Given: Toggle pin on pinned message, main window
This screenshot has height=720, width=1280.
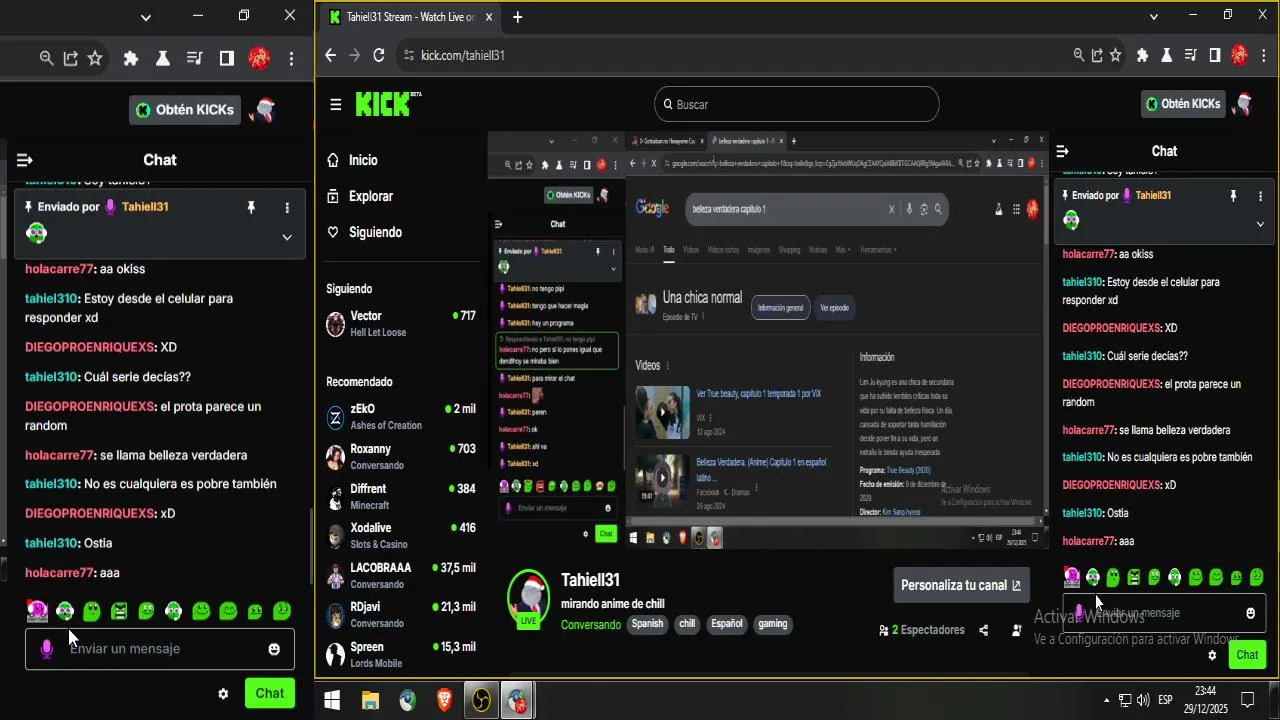Looking at the screenshot, I should [1233, 196].
